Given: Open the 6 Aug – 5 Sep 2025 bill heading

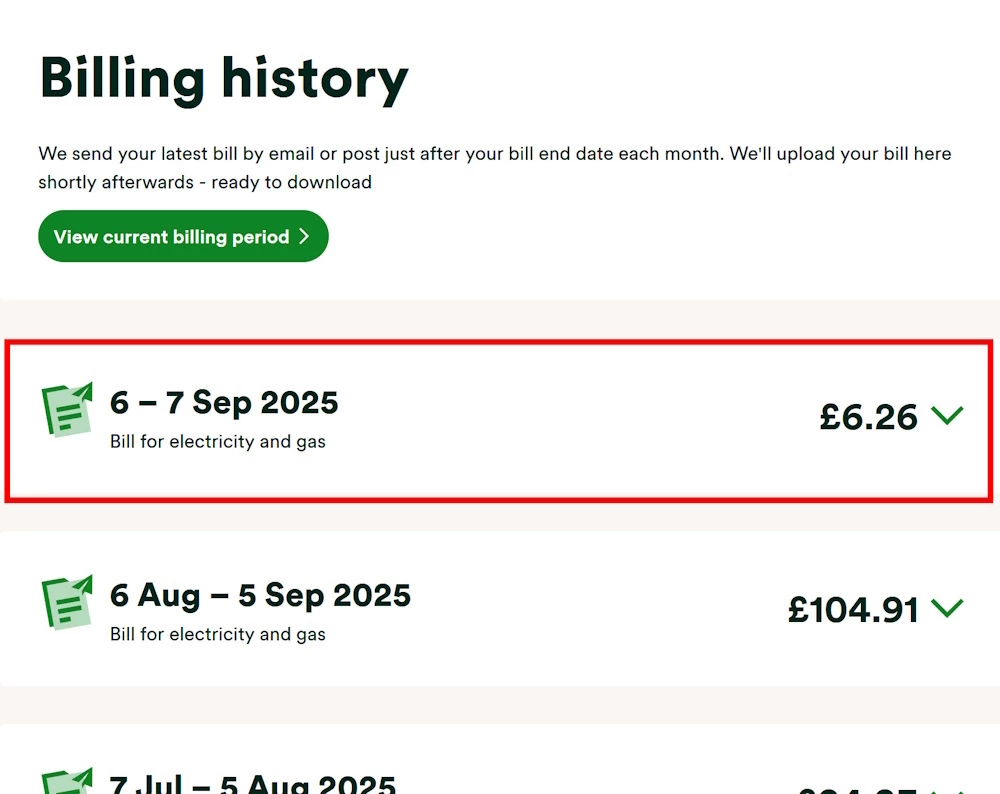Looking at the screenshot, I should tap(260, 596).
